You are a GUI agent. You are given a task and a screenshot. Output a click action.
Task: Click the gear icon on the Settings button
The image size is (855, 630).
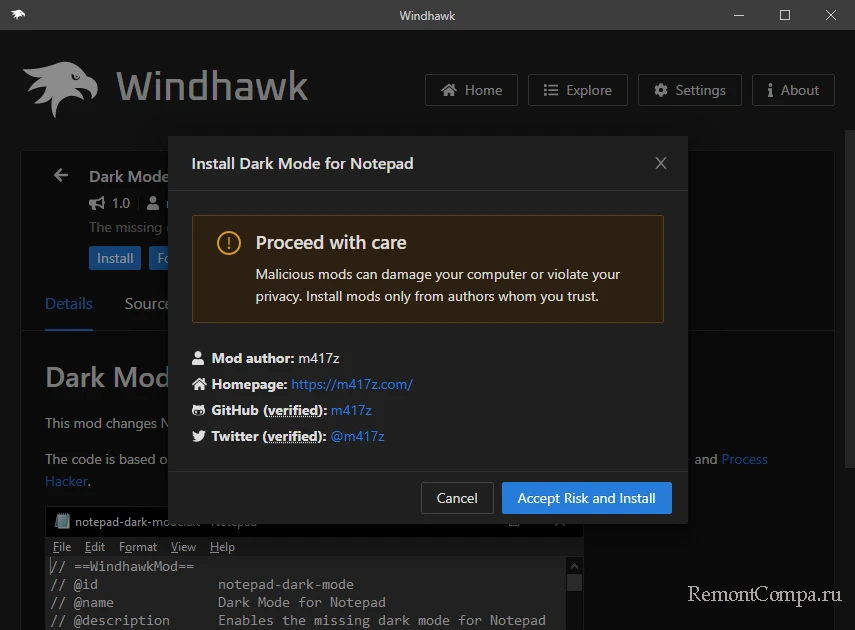[660, 90]
